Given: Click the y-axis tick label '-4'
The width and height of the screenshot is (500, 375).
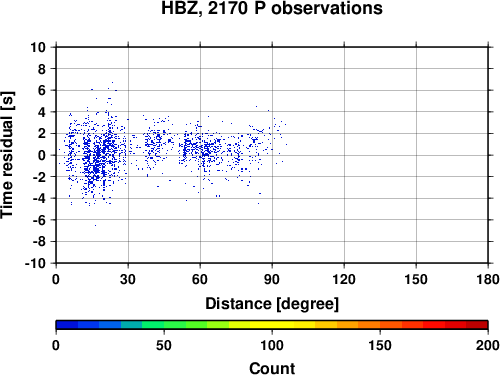Looking at the screenshot, I should 39,198.
